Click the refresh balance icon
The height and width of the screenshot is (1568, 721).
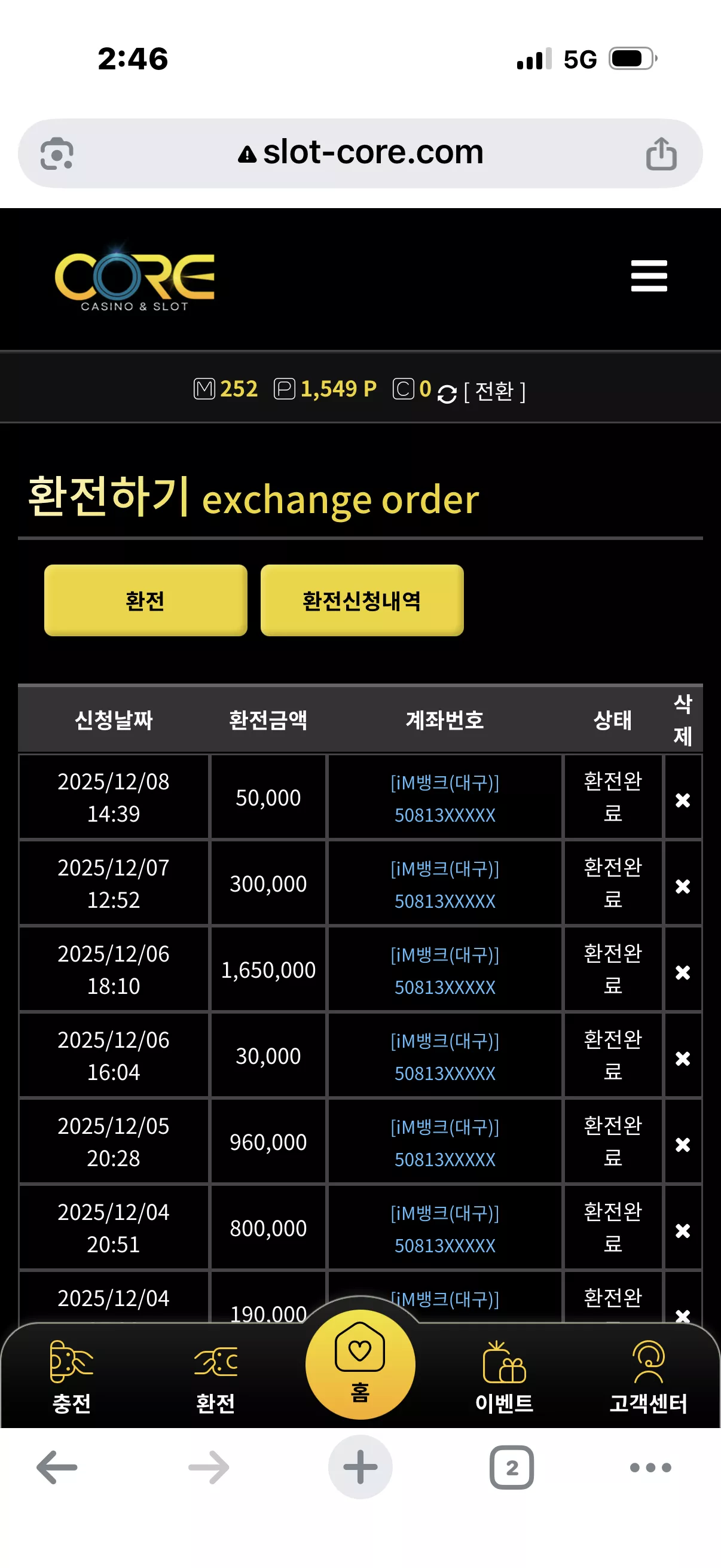447,394
